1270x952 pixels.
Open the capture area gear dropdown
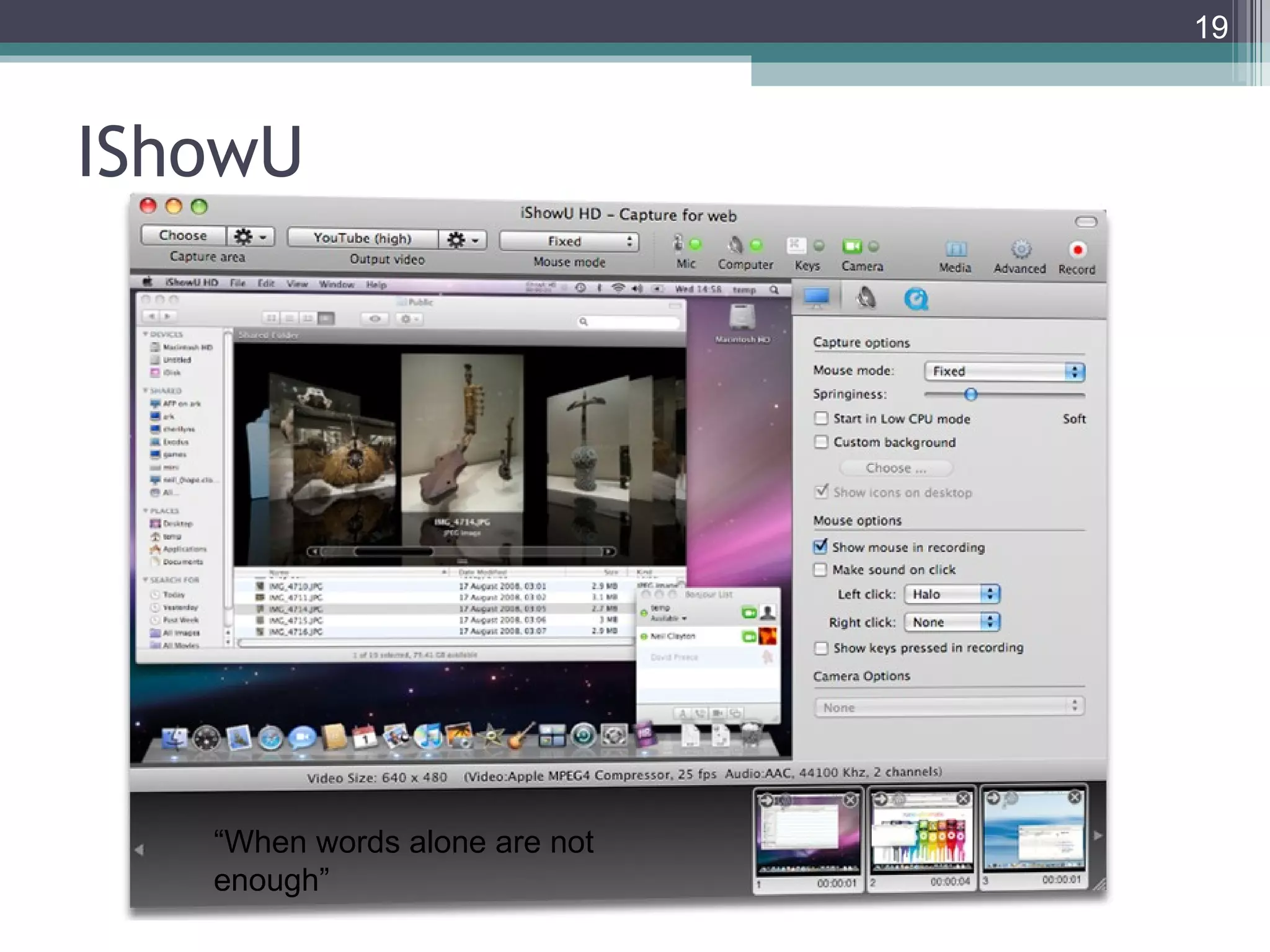(251, 237)
